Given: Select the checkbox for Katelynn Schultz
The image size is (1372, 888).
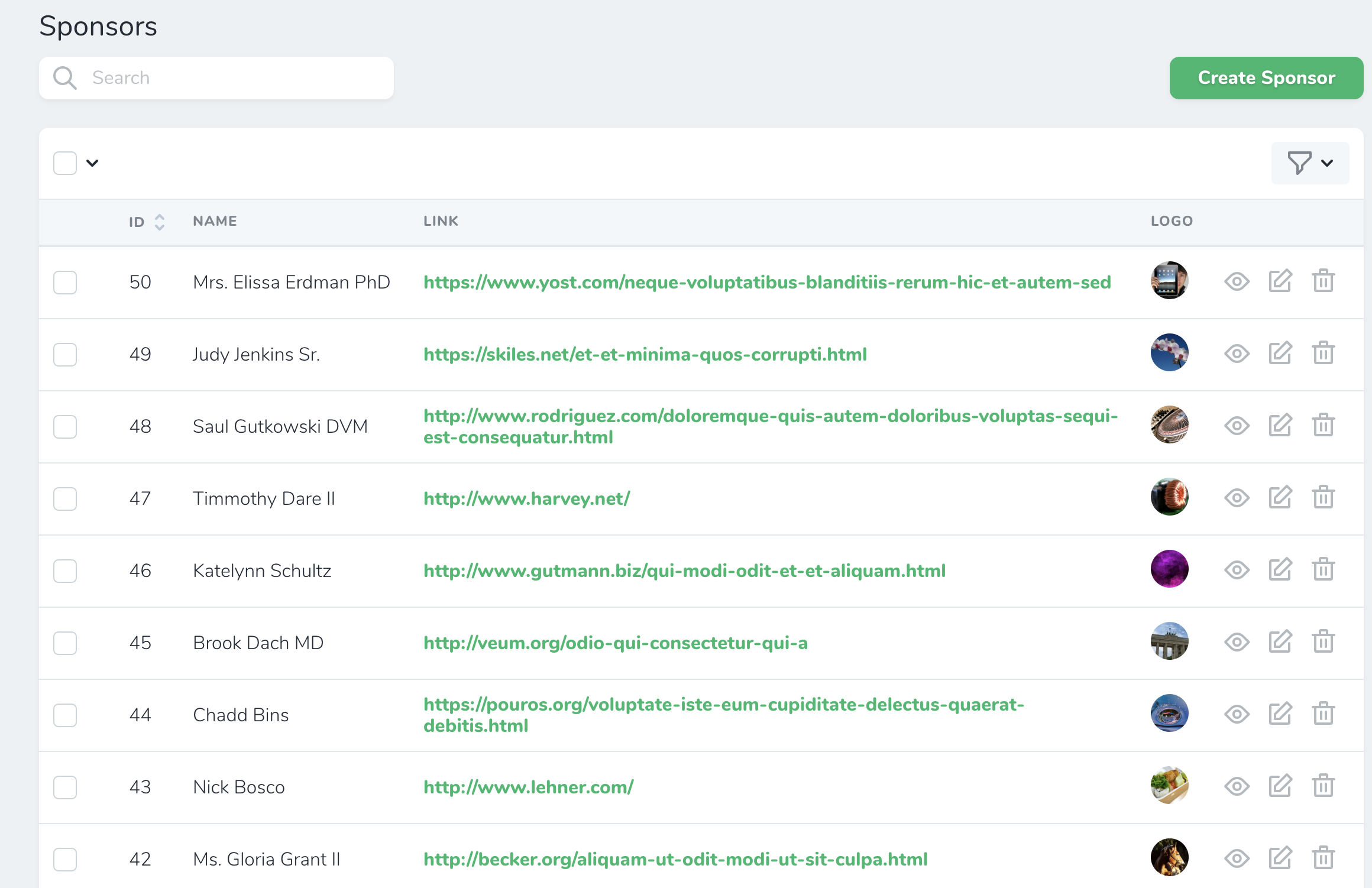Looking at the screenshot, I should (65, 571).
